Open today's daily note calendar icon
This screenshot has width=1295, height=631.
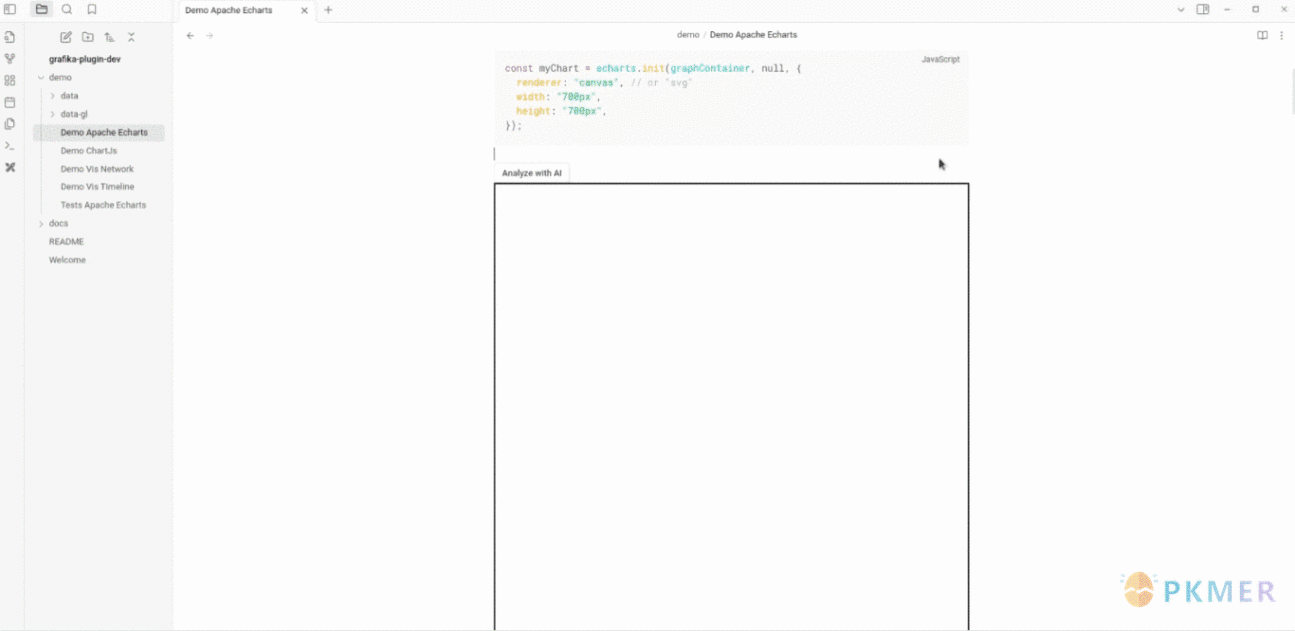click(x=10, y=102)
